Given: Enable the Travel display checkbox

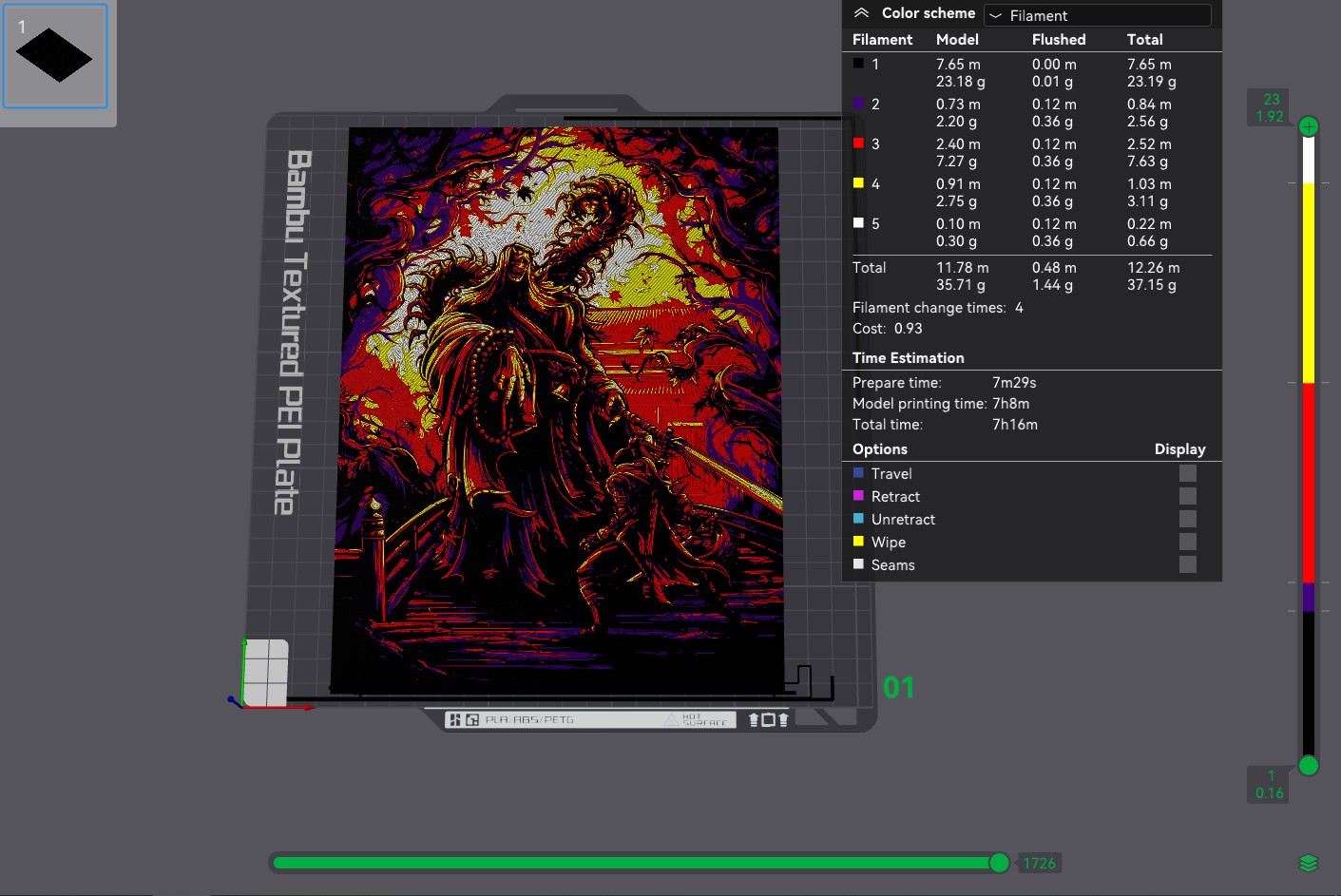Looking at the screenshot, I should click(1187, 473).
